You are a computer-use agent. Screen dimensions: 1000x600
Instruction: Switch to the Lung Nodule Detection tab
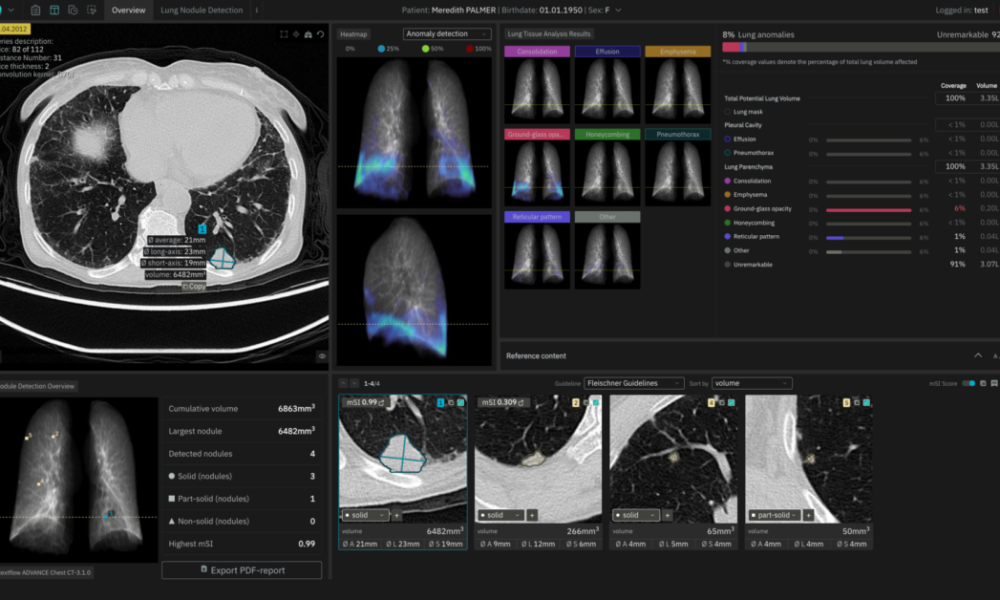coord(201,10)
